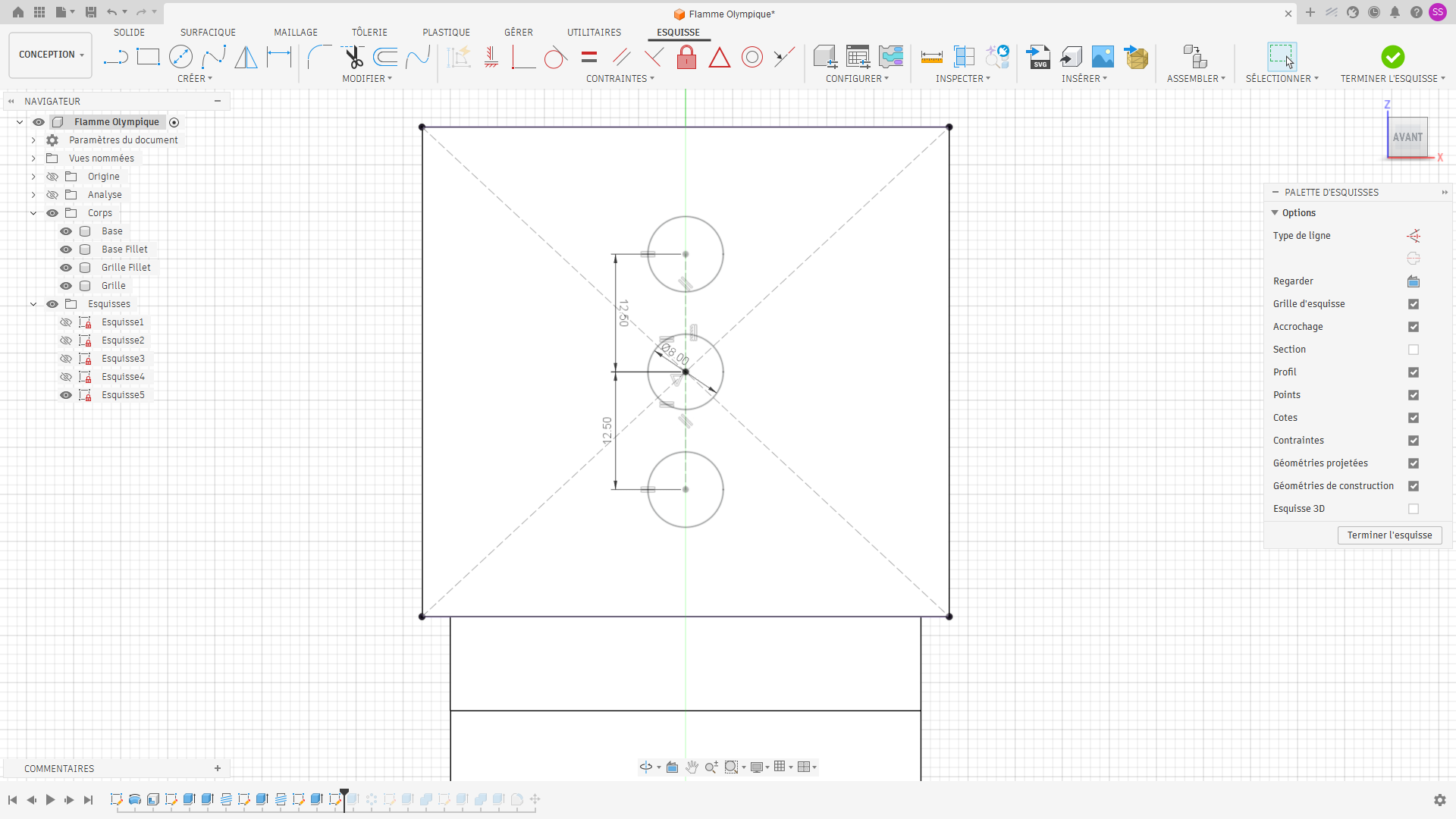Select Esquisse5 in the browser tree
This screenshot has width=1456, height=819.
(123, 395)
